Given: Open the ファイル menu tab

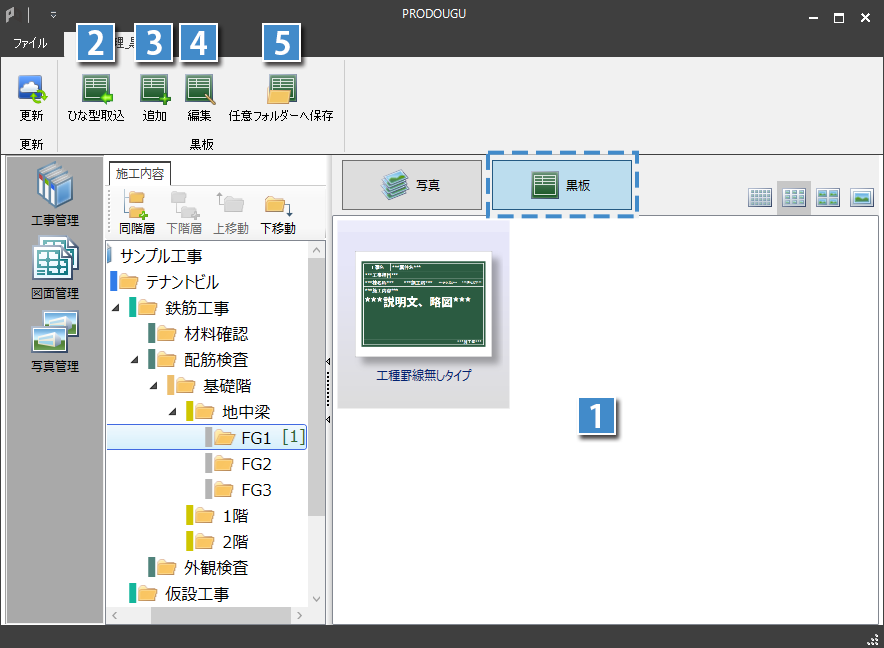Looking at the screenshot, I should point(30,43).
